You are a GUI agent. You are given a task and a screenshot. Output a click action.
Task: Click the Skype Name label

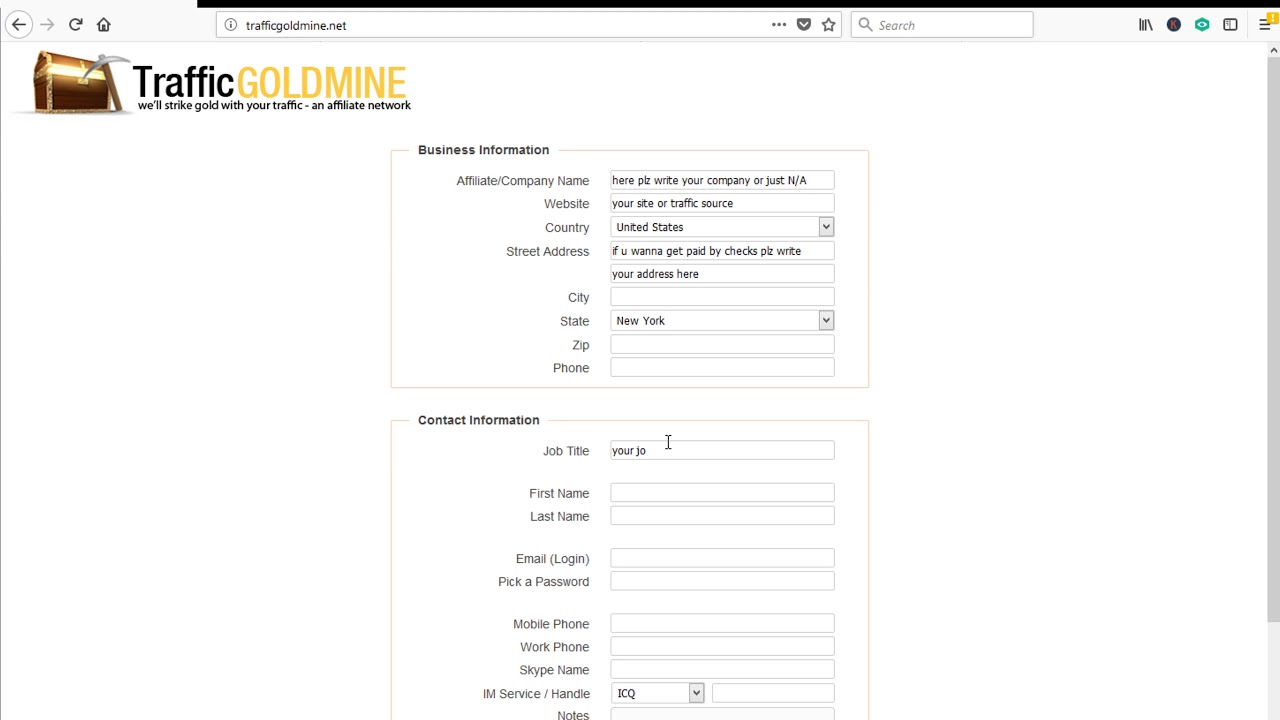554,670
